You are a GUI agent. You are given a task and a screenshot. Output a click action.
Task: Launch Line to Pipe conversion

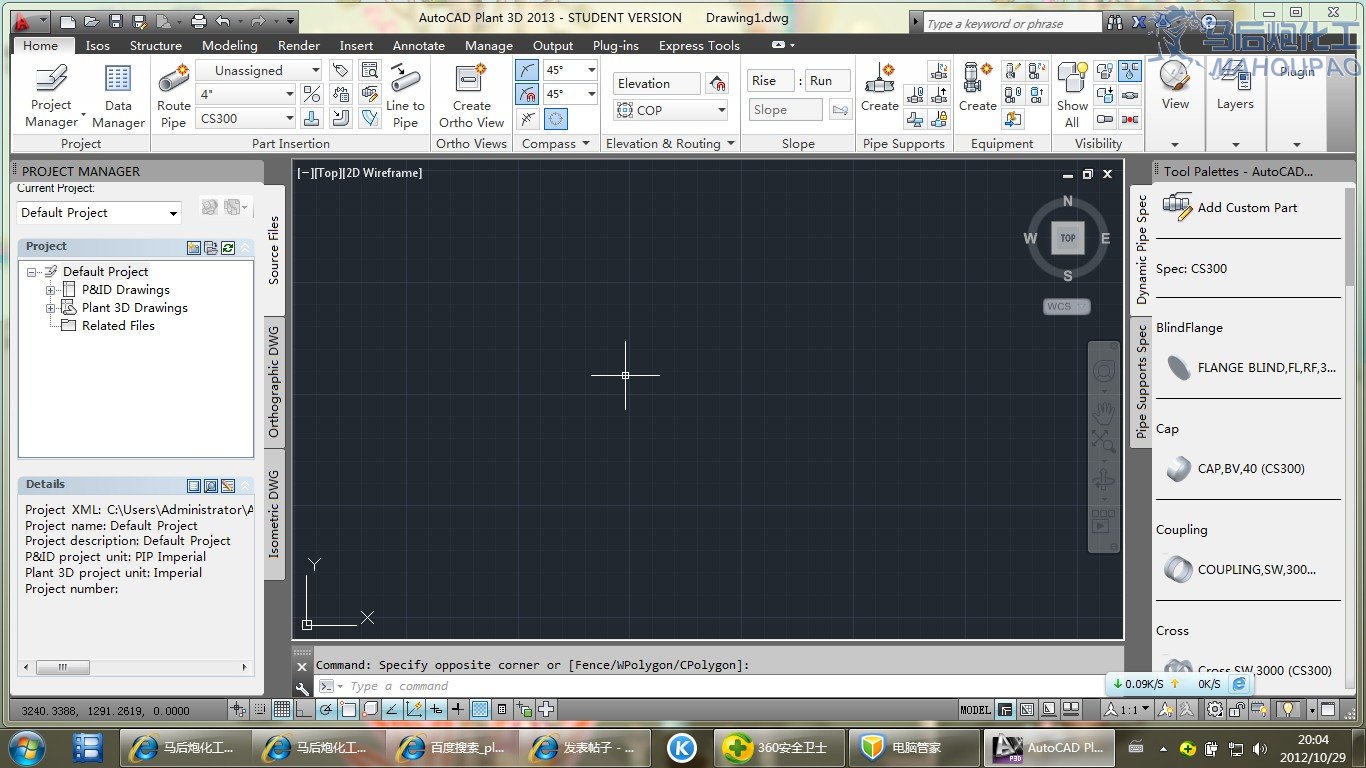point(405,96)
